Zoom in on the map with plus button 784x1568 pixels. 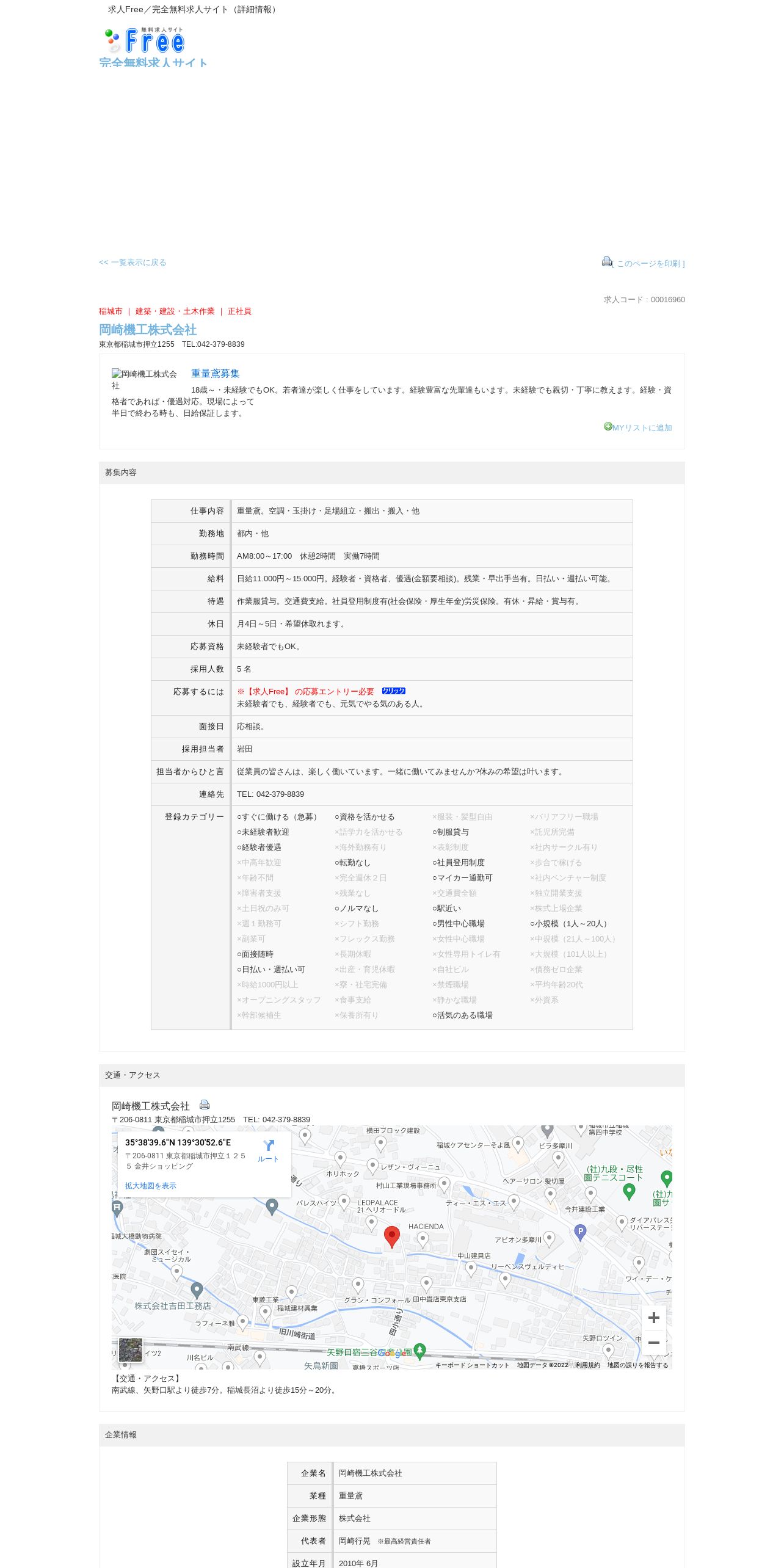click(653, 1318)
